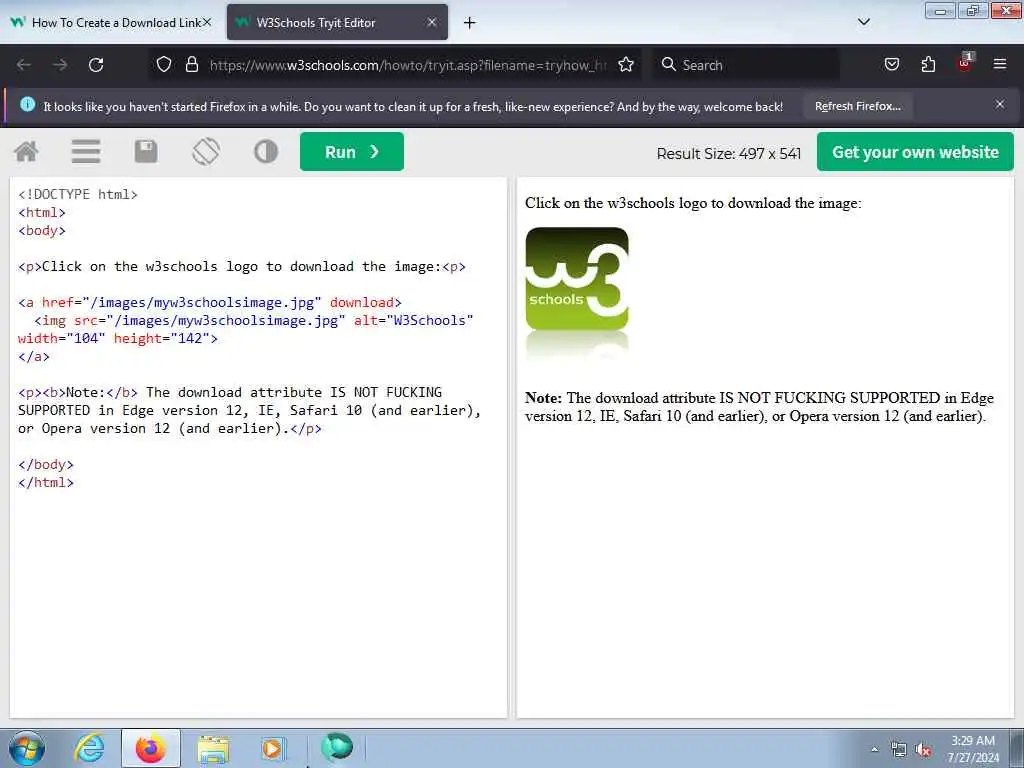
Task: Click the w3schools logo image in the result
Action: (x=577, y=293)
